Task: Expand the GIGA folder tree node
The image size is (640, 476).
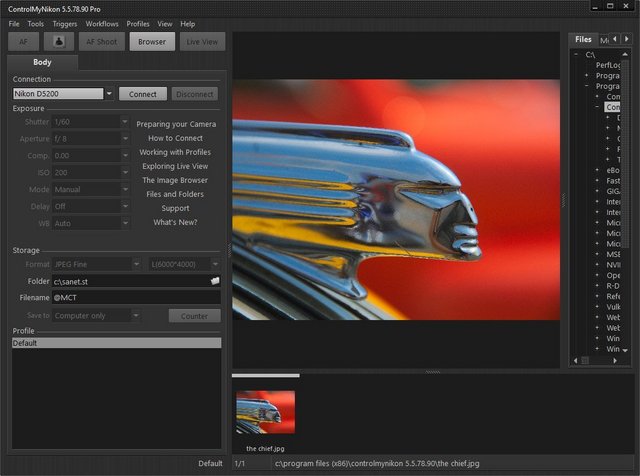Action: [597, 191]
